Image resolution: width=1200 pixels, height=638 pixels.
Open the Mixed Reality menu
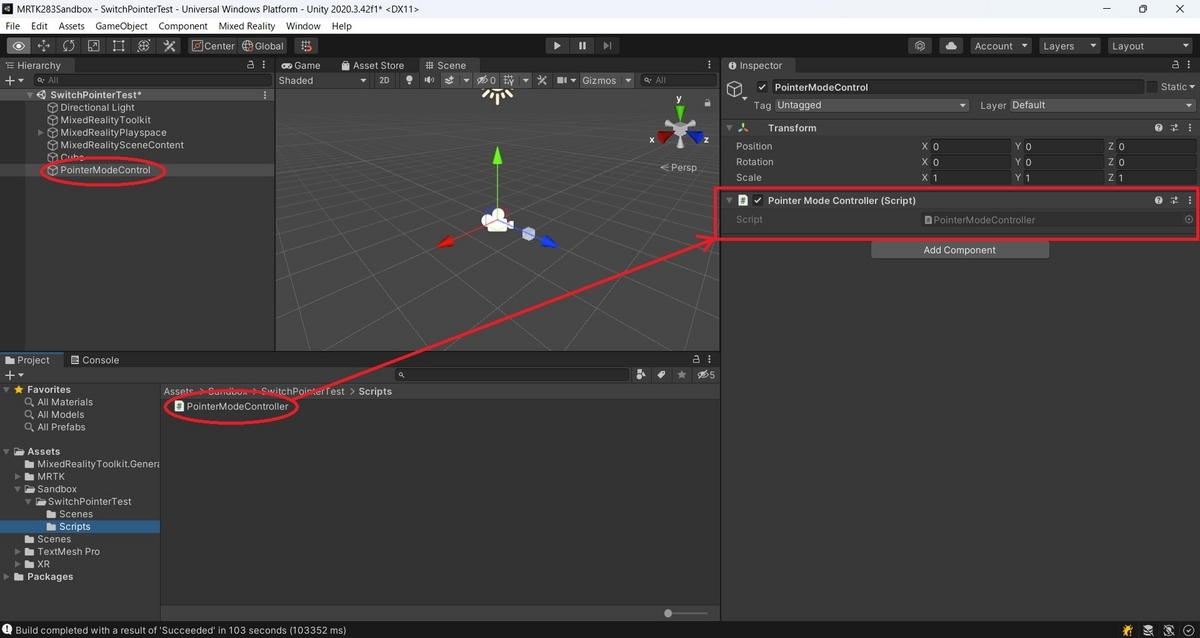point(246,26)
